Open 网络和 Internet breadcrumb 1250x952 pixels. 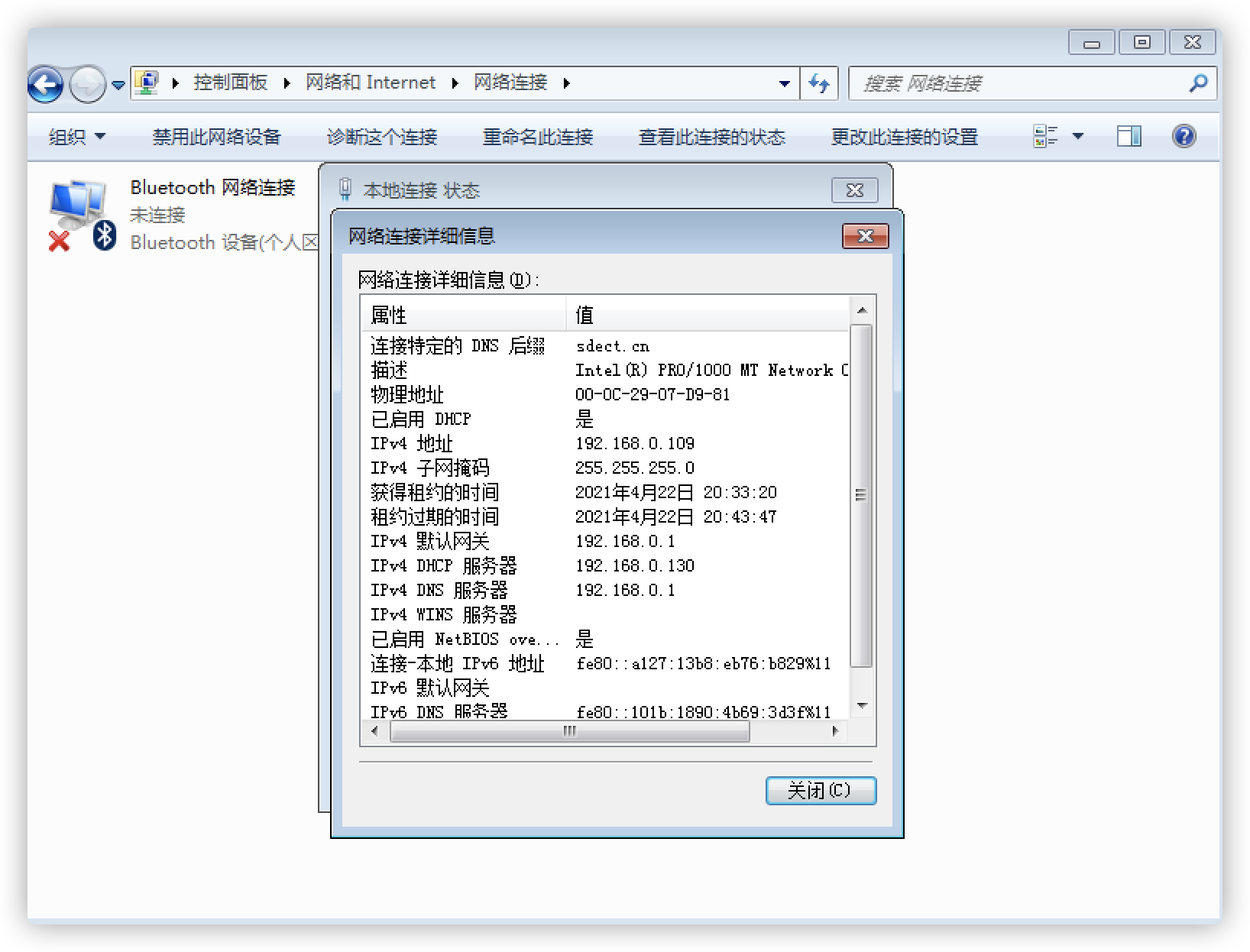point(371,83)
